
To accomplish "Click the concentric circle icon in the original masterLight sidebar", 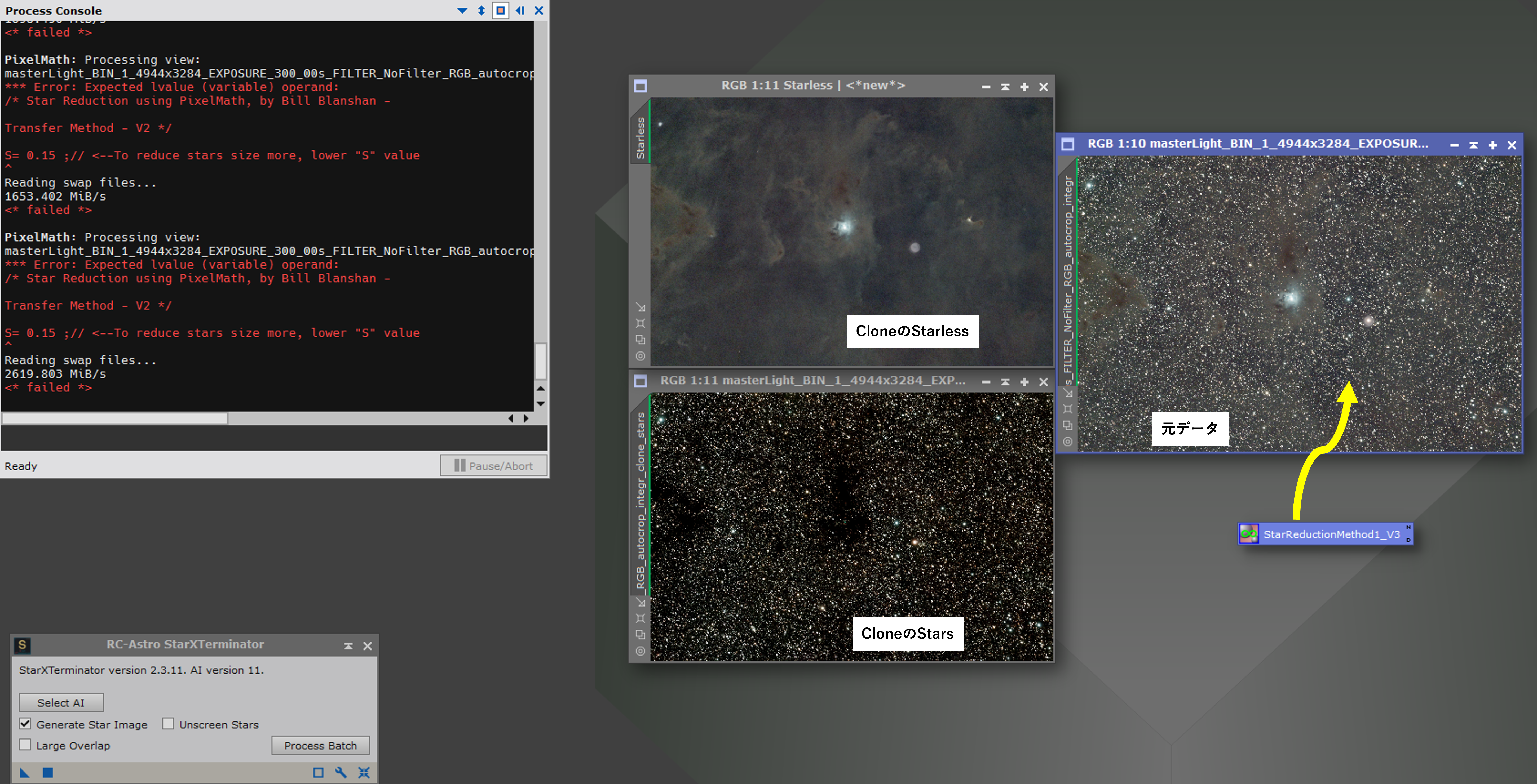I will pyautogui.click(x=1068, y=442).
